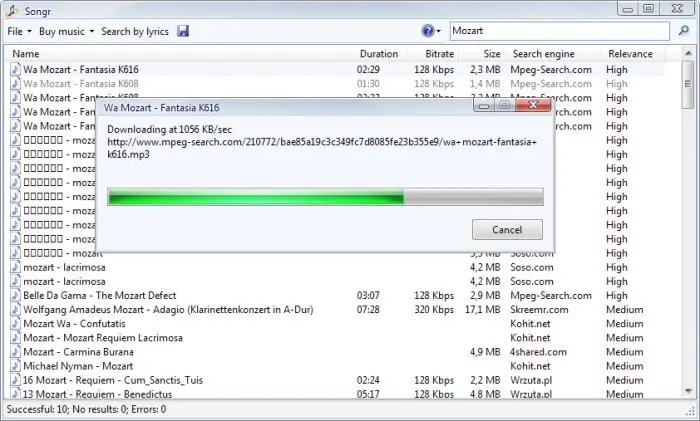Click music note icon of Michael Nyman row
Screen dimensions: 700x421
[16, 366]
